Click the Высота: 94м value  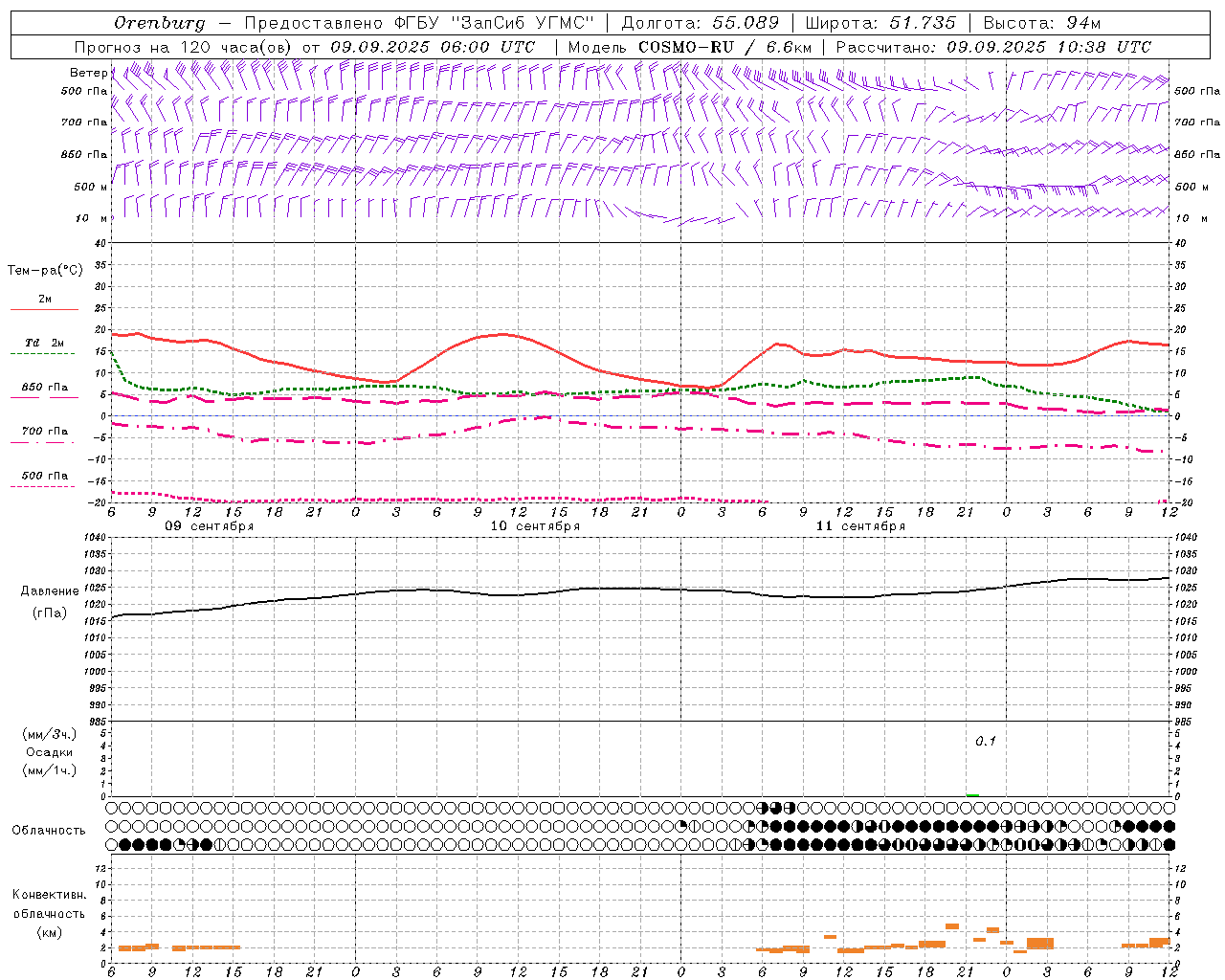click(x=1043, y=23)
